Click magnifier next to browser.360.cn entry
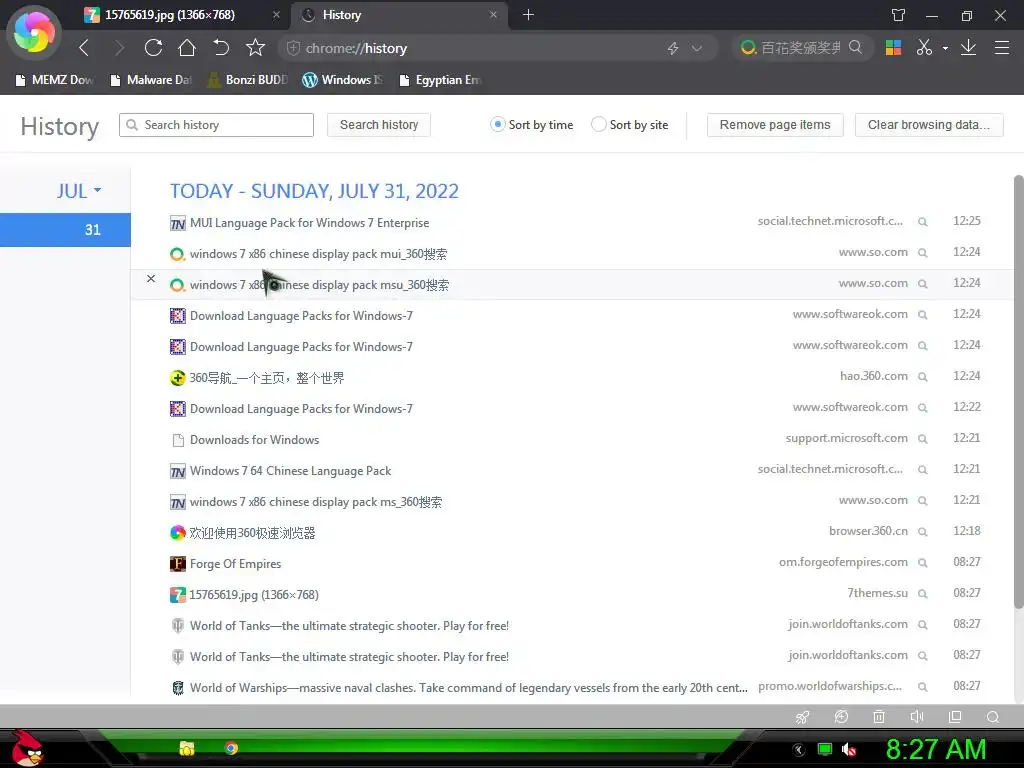The width and height of the screenshot is (1024, 768). [x=923, y=532]
